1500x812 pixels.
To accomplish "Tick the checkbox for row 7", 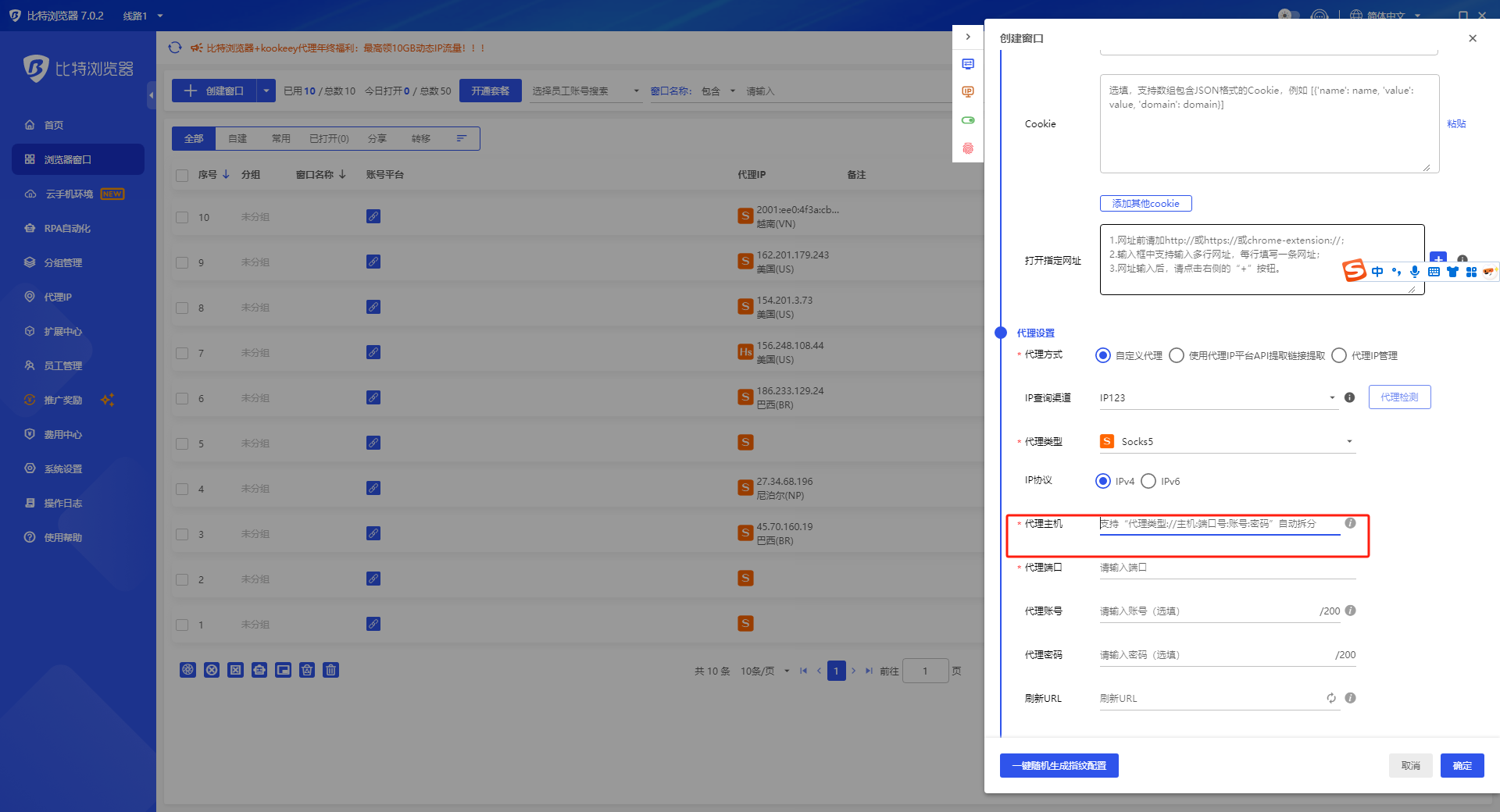I will (182, 353).
